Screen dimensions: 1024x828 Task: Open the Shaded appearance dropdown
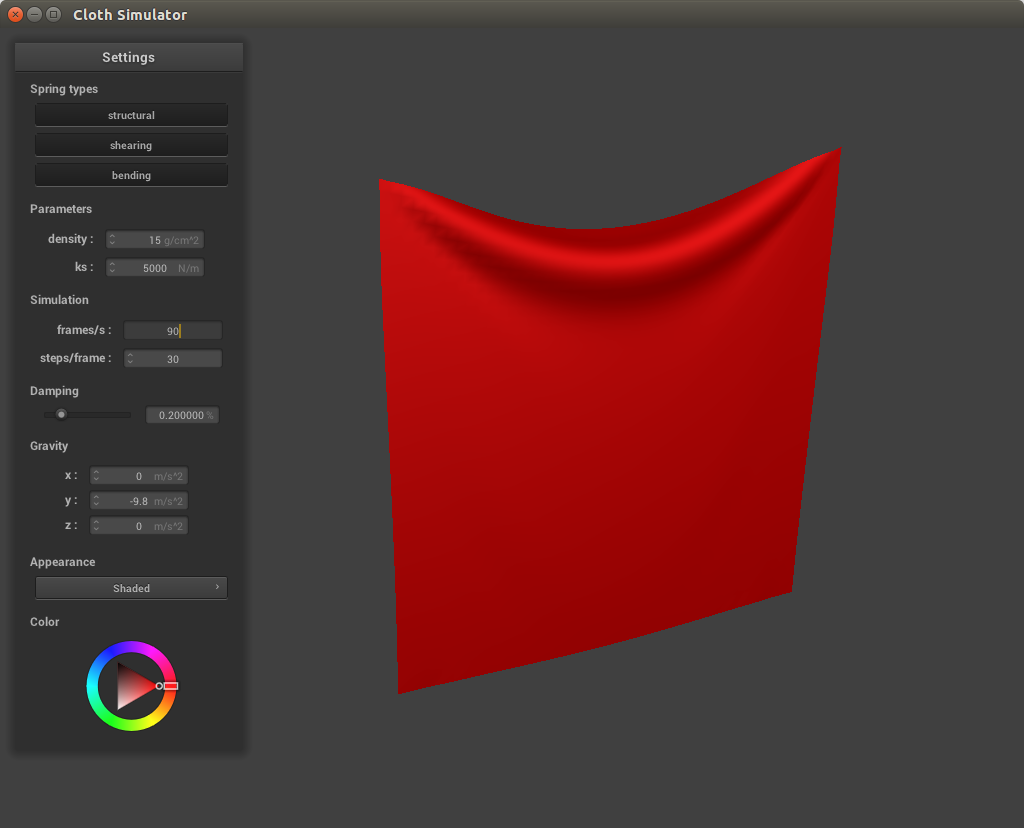click(x=131, y=588)
